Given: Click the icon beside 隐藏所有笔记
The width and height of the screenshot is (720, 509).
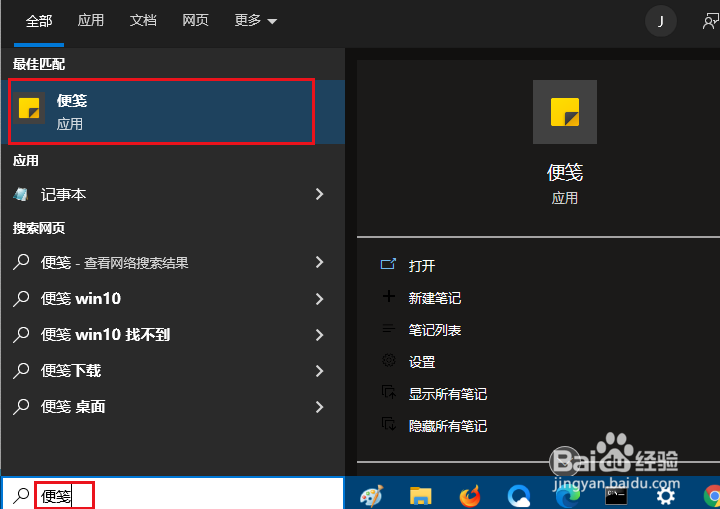Looking at the screenshot, I should point(388,424).
